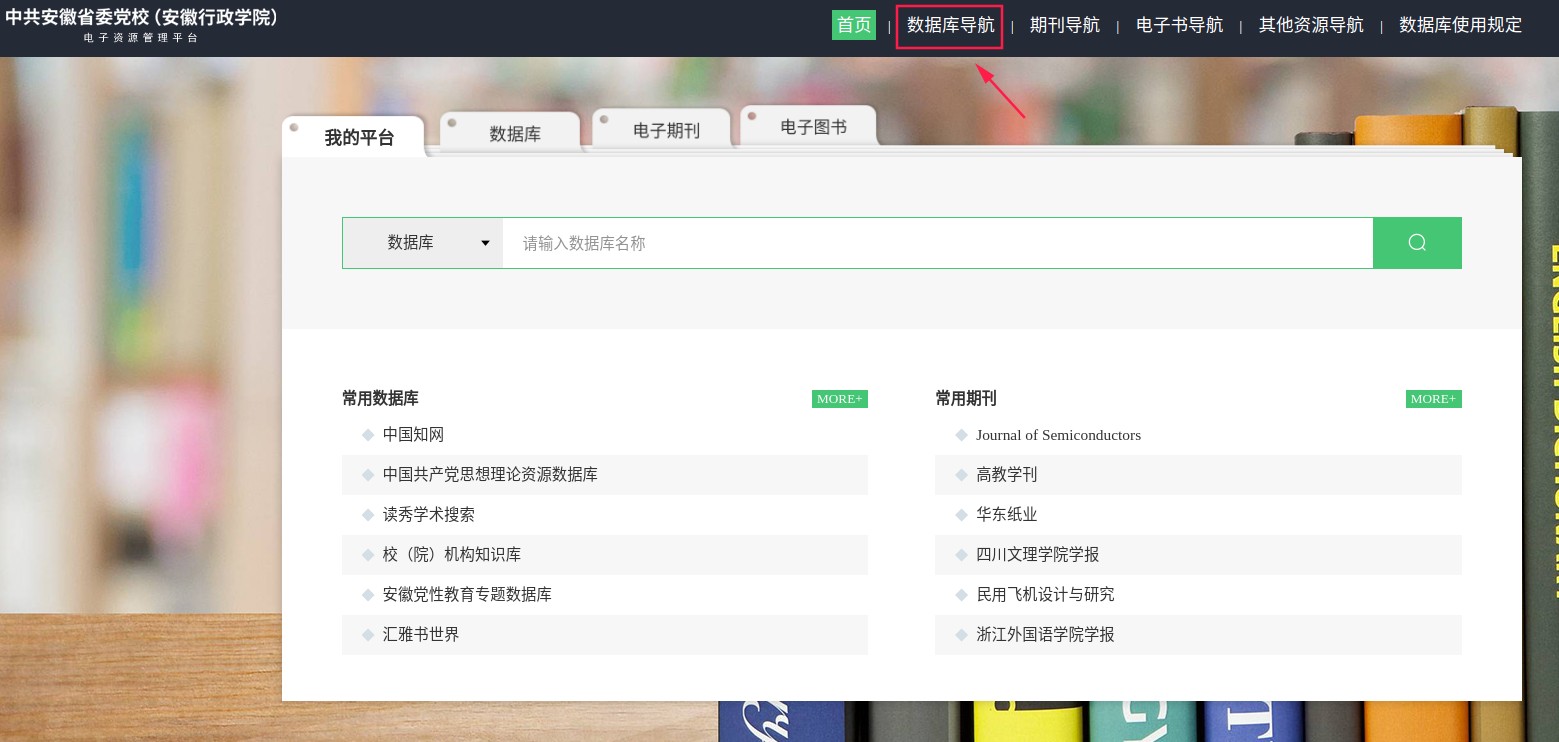Open the 数据库 search type dropdown
The height and width of the screenshot is (742, 1559).
pyautogui.click(x=422, y=243)
